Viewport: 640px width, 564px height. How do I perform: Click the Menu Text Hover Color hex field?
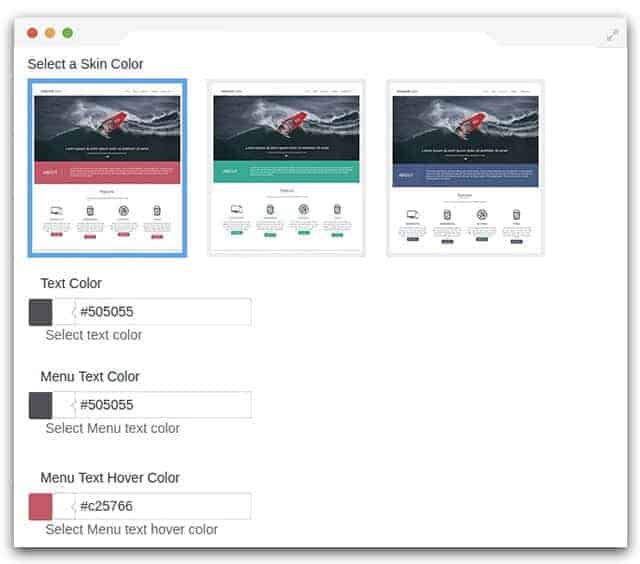point(163,506)
